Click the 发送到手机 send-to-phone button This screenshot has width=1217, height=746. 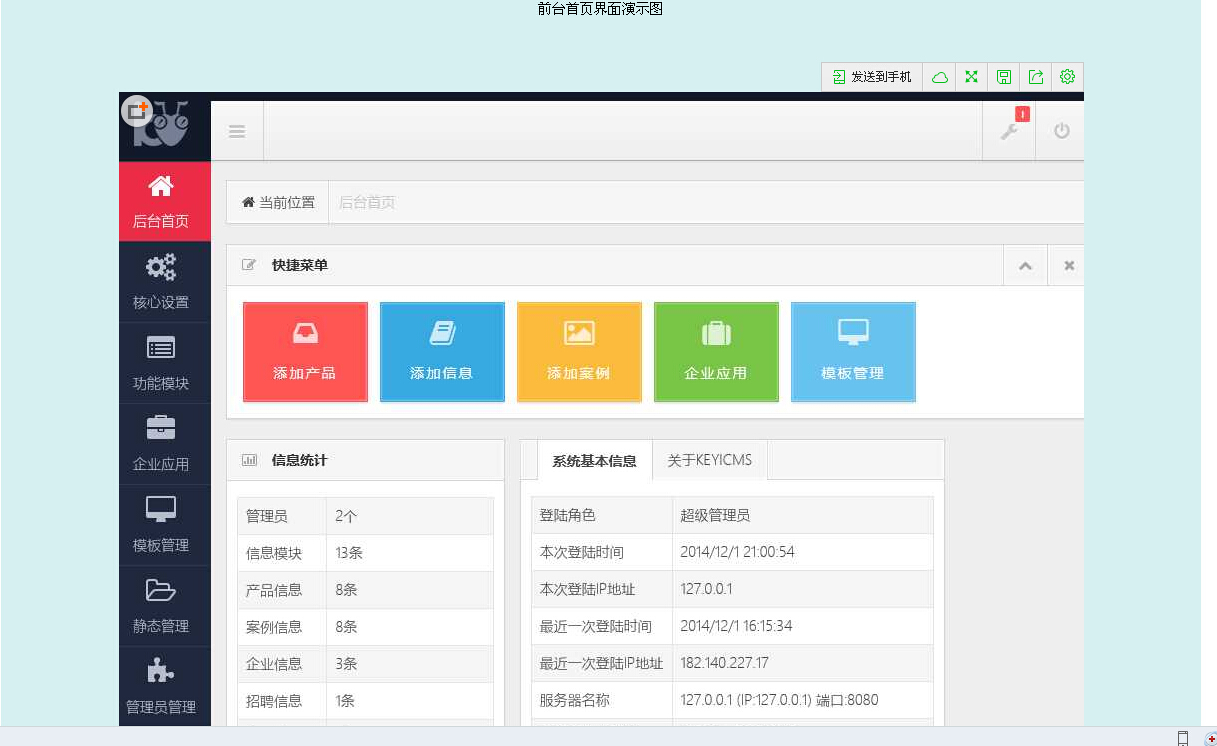[871, 77]
